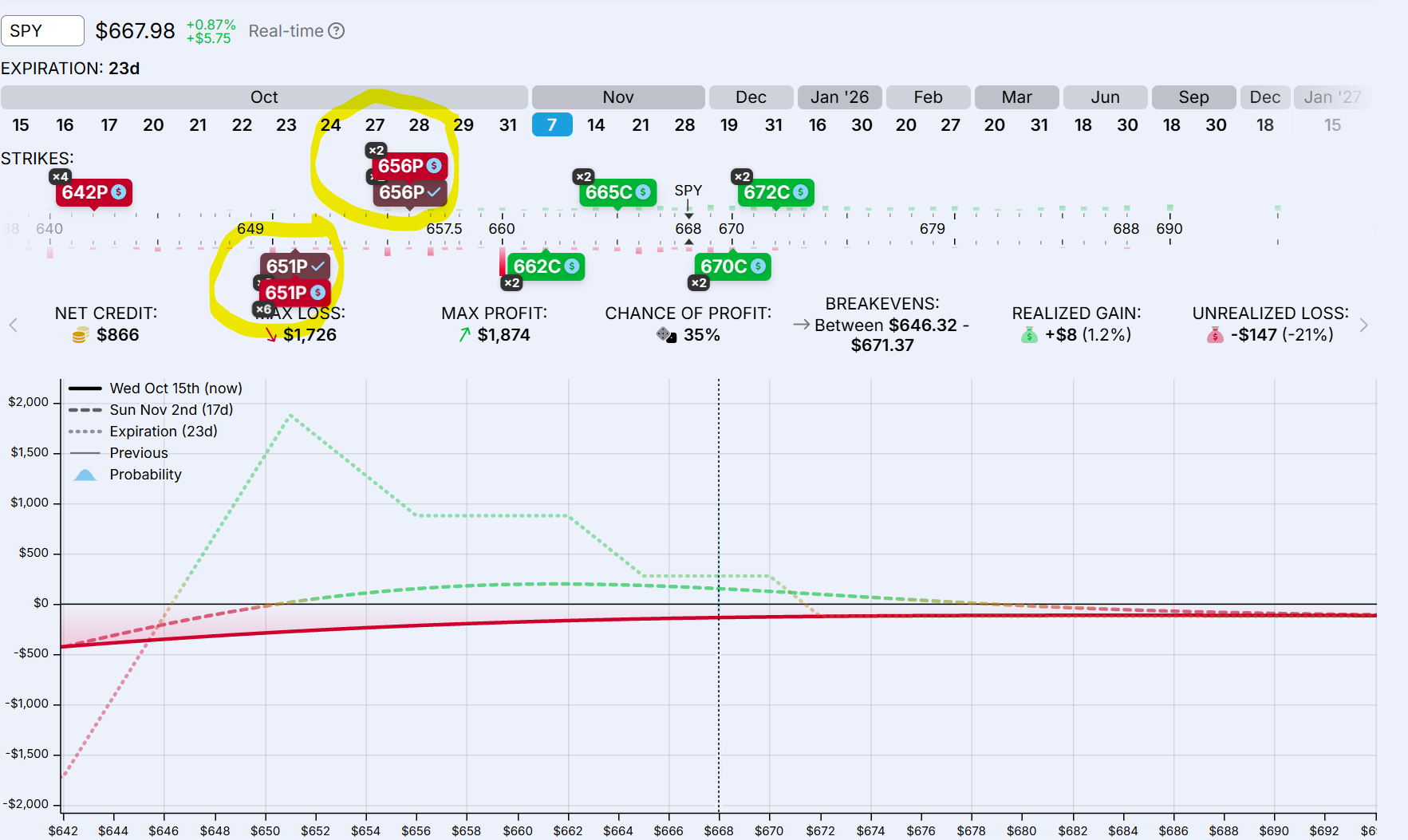The width and height of the screenshot is (1408, 840).
Task: Choose the Oct 17 expiration date
Action: tap(109, 125)
